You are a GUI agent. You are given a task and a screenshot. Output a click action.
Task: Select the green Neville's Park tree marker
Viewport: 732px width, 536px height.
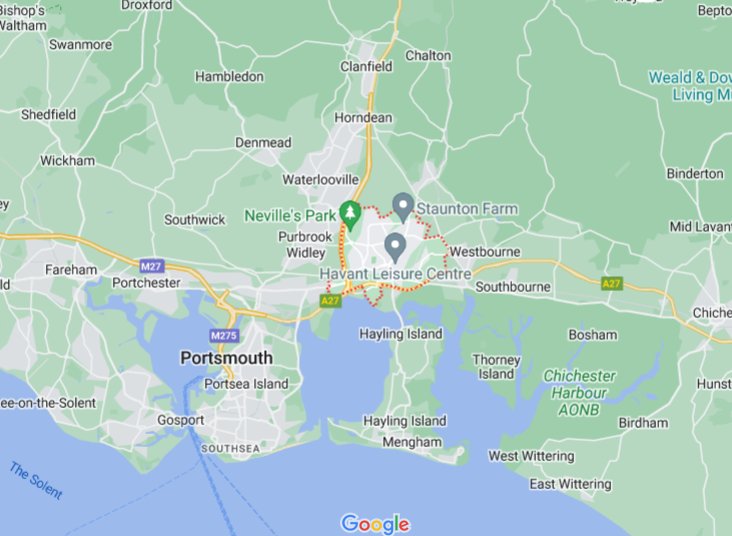350,216
